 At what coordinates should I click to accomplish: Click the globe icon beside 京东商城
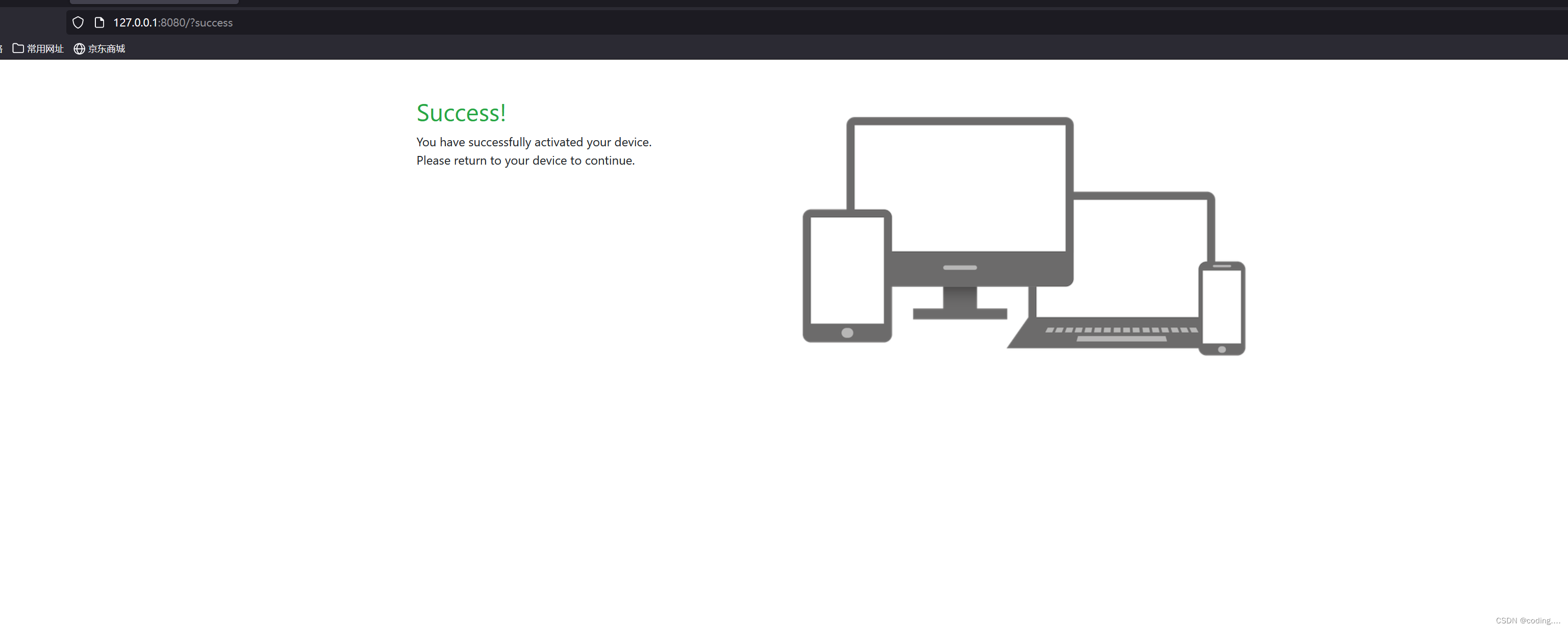point(79,48)
